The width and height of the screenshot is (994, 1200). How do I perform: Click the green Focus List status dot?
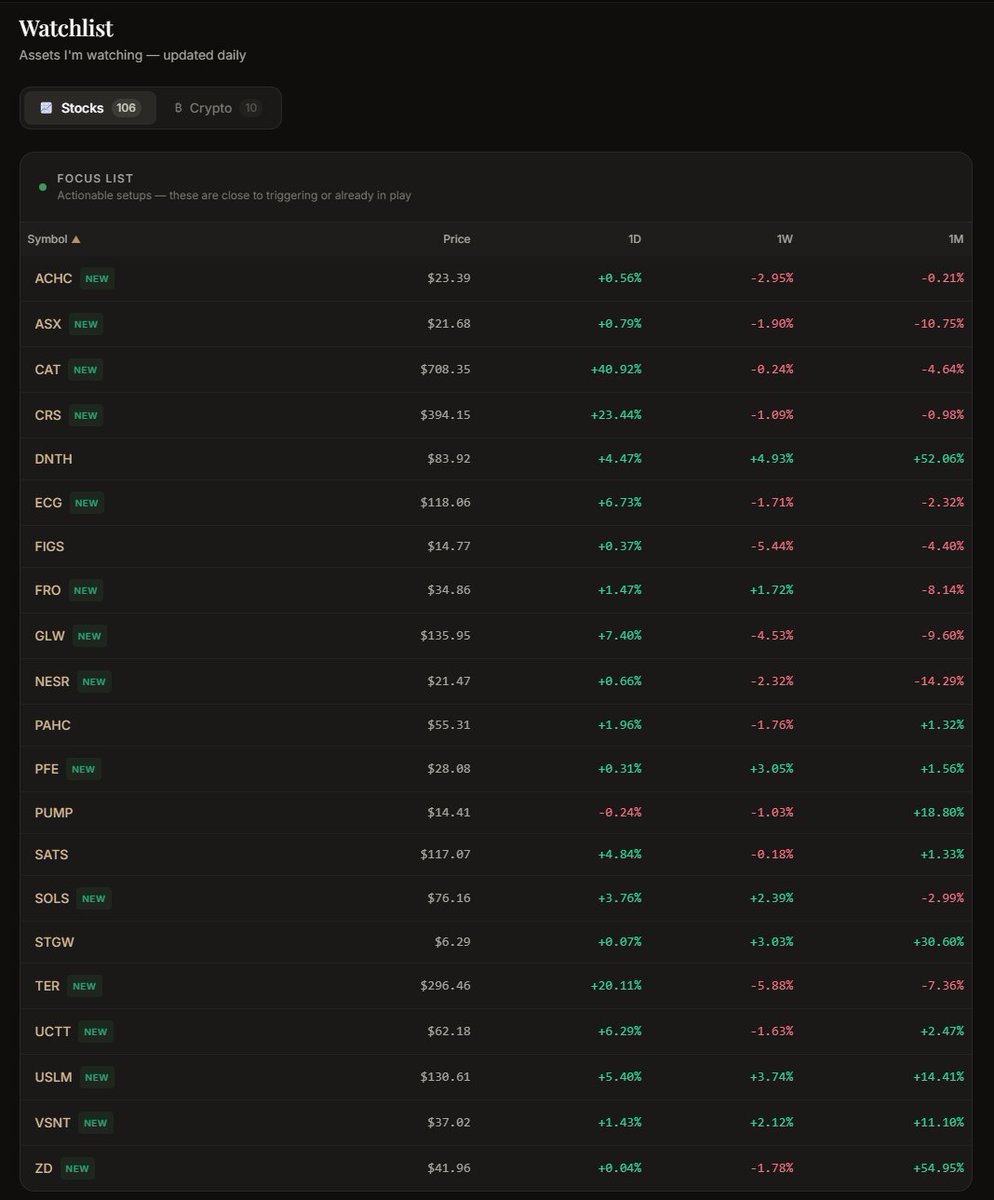tap(42, 187)
